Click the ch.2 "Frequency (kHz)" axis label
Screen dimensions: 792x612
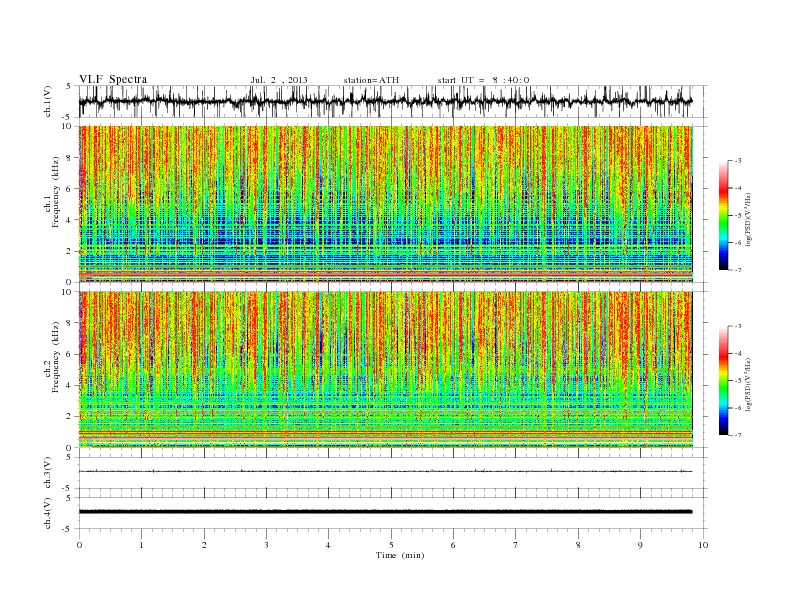pyautogui.click(x=57, y=356)
